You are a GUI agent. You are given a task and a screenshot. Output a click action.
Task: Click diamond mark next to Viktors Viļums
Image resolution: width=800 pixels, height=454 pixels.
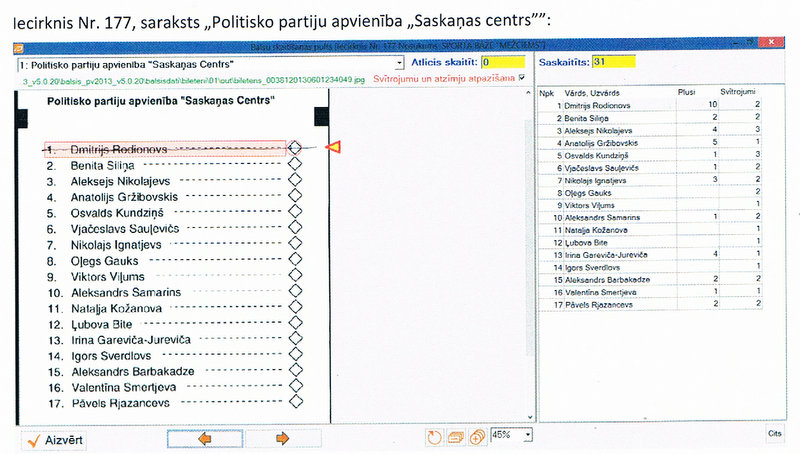click(295, 275)
